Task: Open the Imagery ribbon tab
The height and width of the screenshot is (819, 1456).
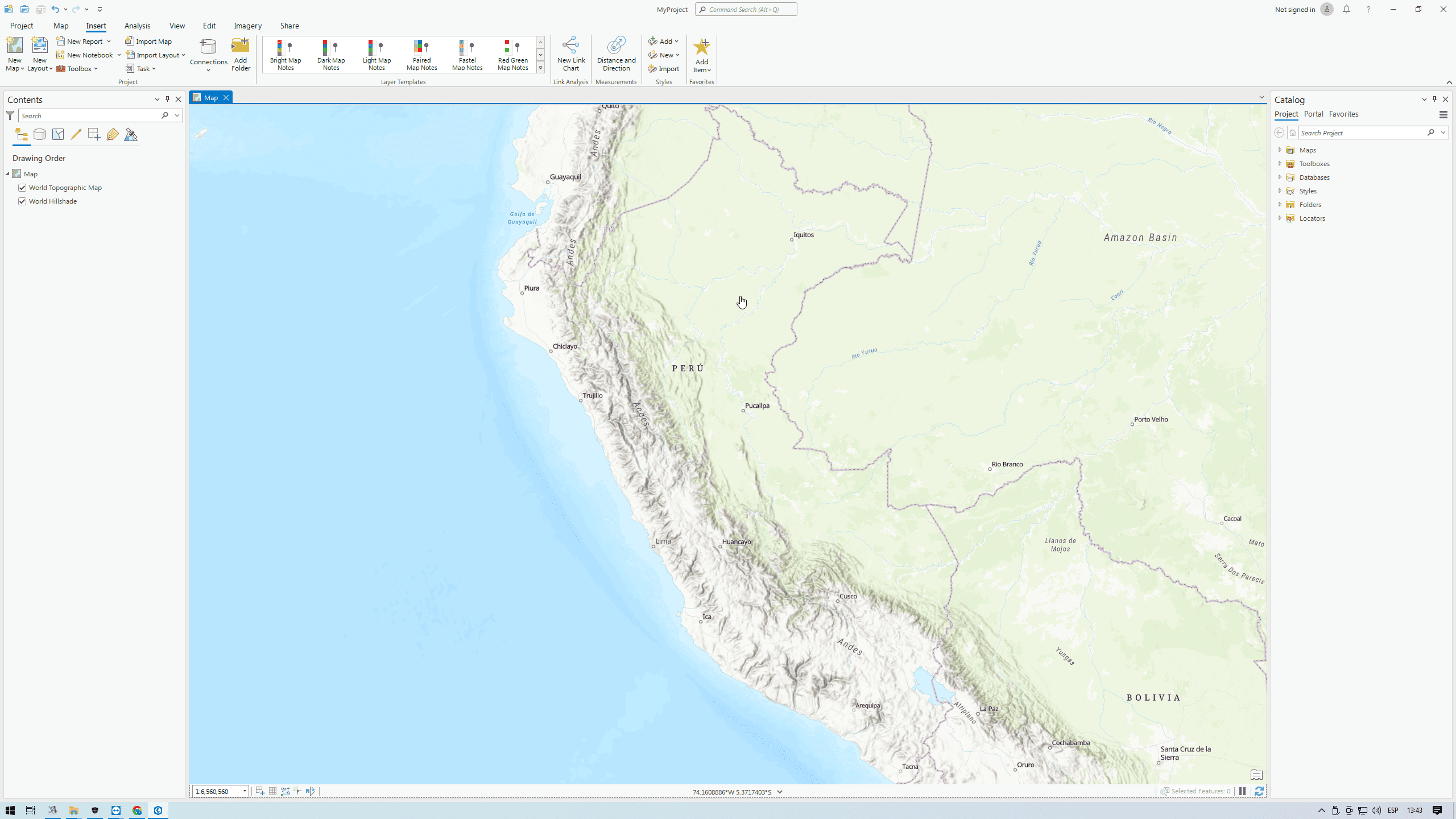Action: [247, 26]
